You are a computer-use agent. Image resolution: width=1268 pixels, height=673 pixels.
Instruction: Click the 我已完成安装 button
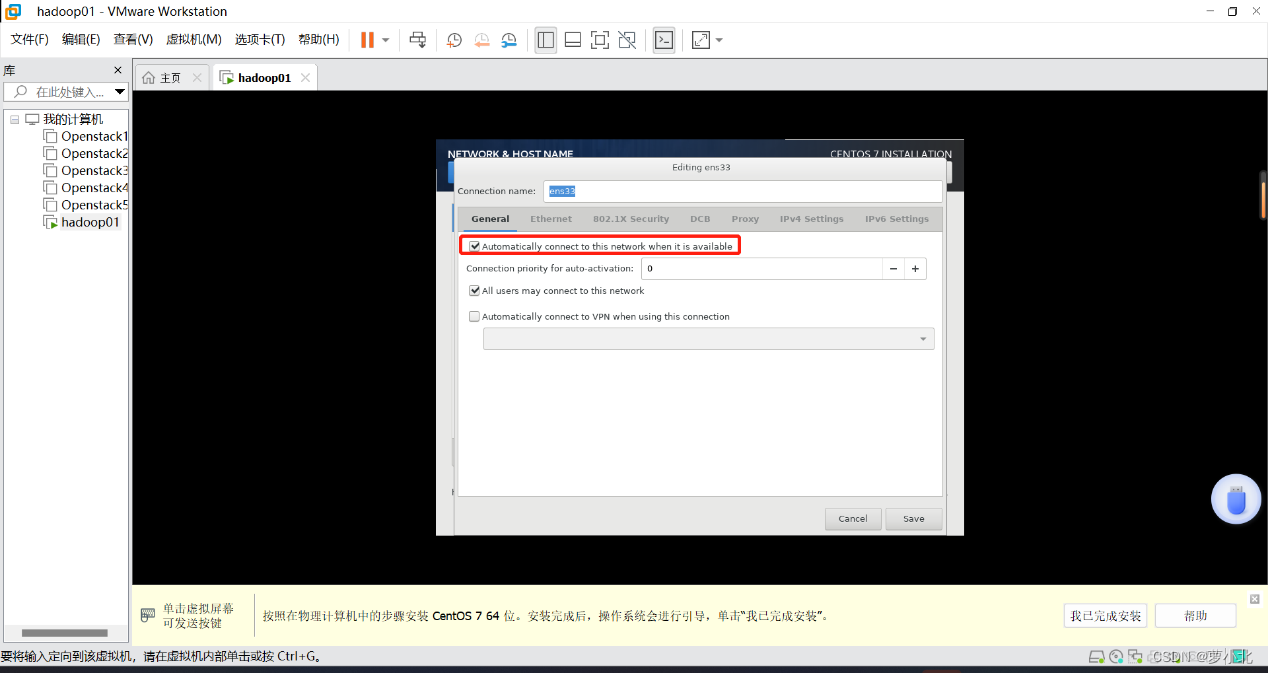pos(1105,616)
